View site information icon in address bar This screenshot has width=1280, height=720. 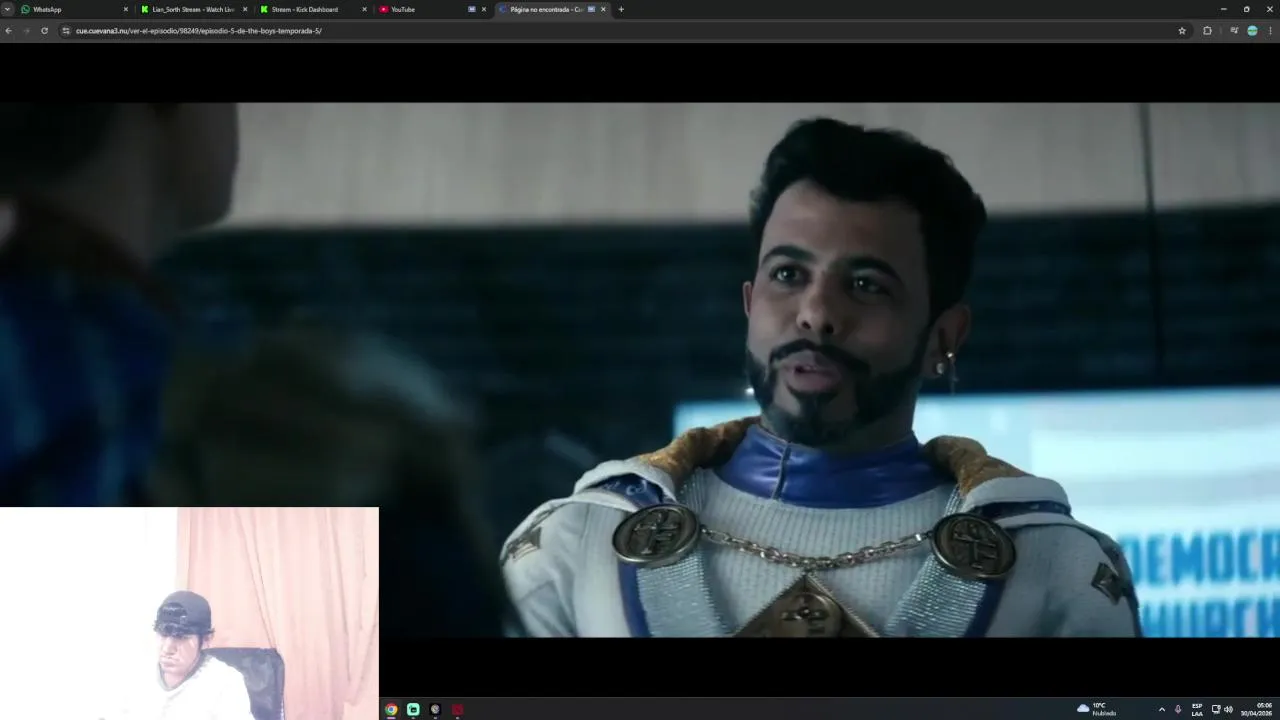pyautogui.click(x=66, y=31)
